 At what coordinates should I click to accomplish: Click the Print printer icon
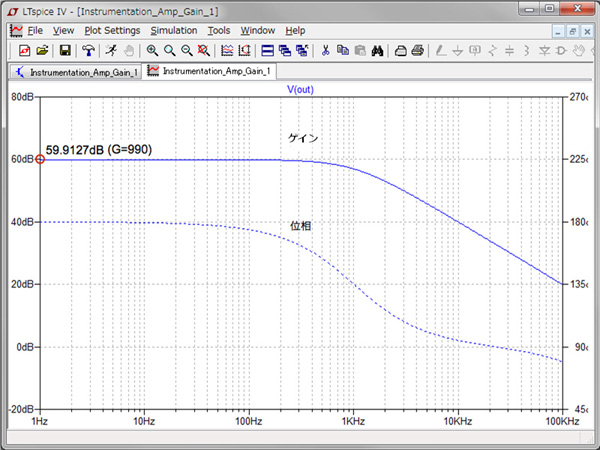pos(417,50)
